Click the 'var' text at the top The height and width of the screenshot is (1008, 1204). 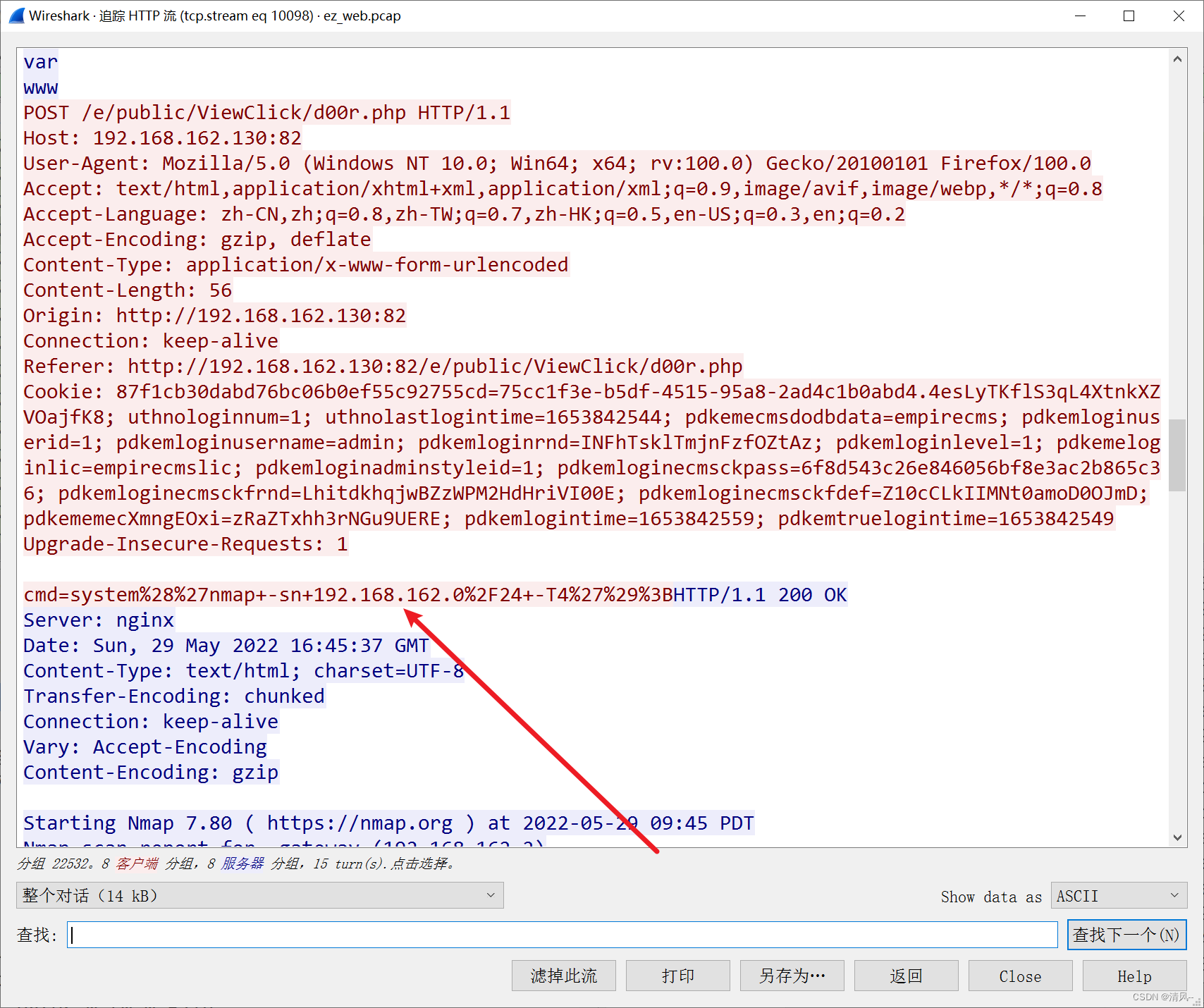click(x=40, y=62)
